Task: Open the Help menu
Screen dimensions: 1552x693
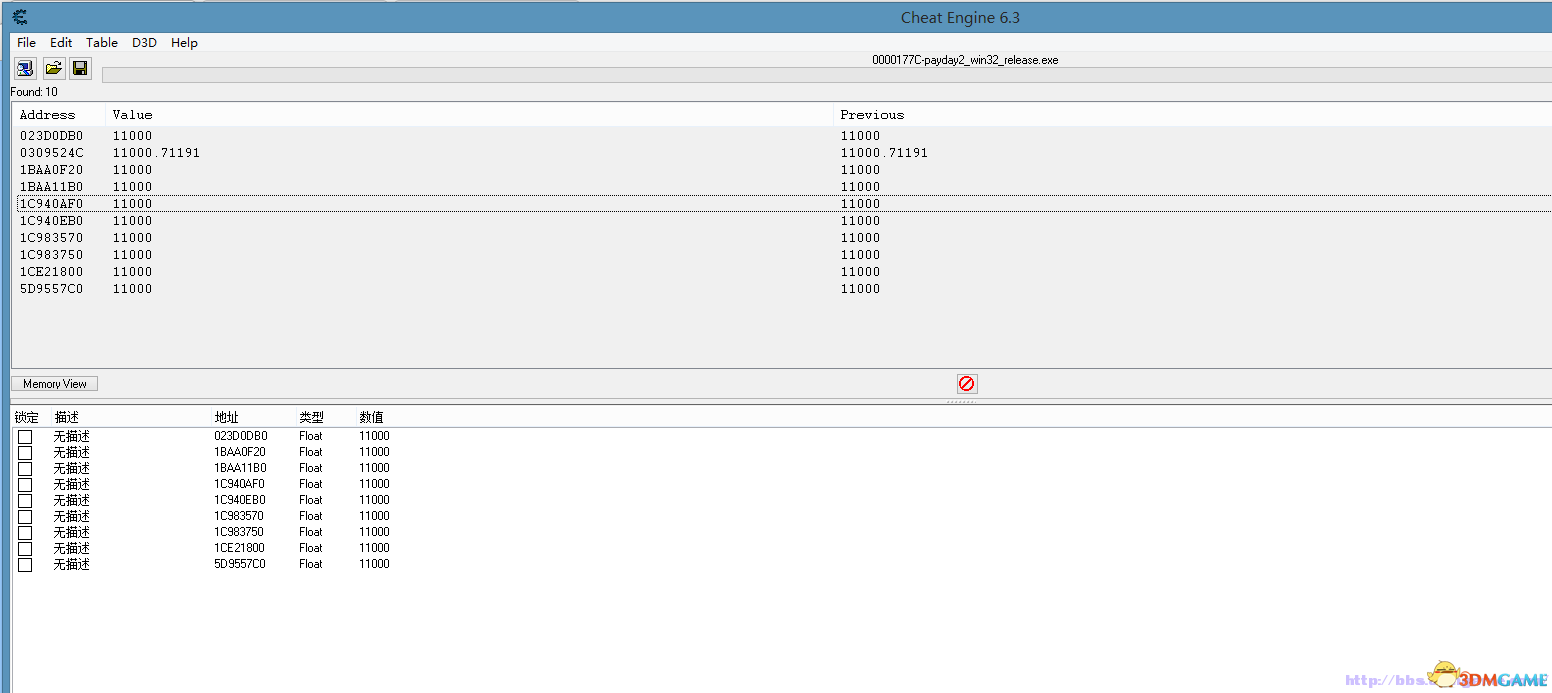Action: tap(184, 43)
